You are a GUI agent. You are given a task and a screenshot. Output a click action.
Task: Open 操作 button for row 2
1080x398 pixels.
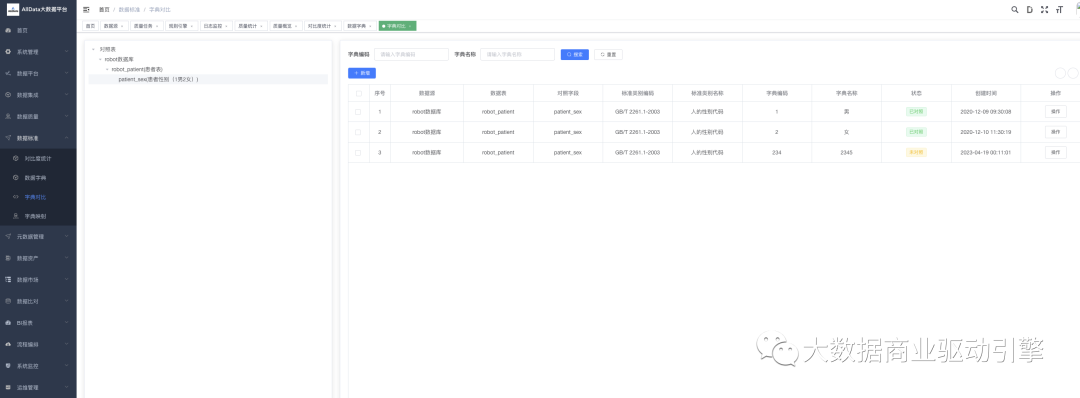point(1055,132)
